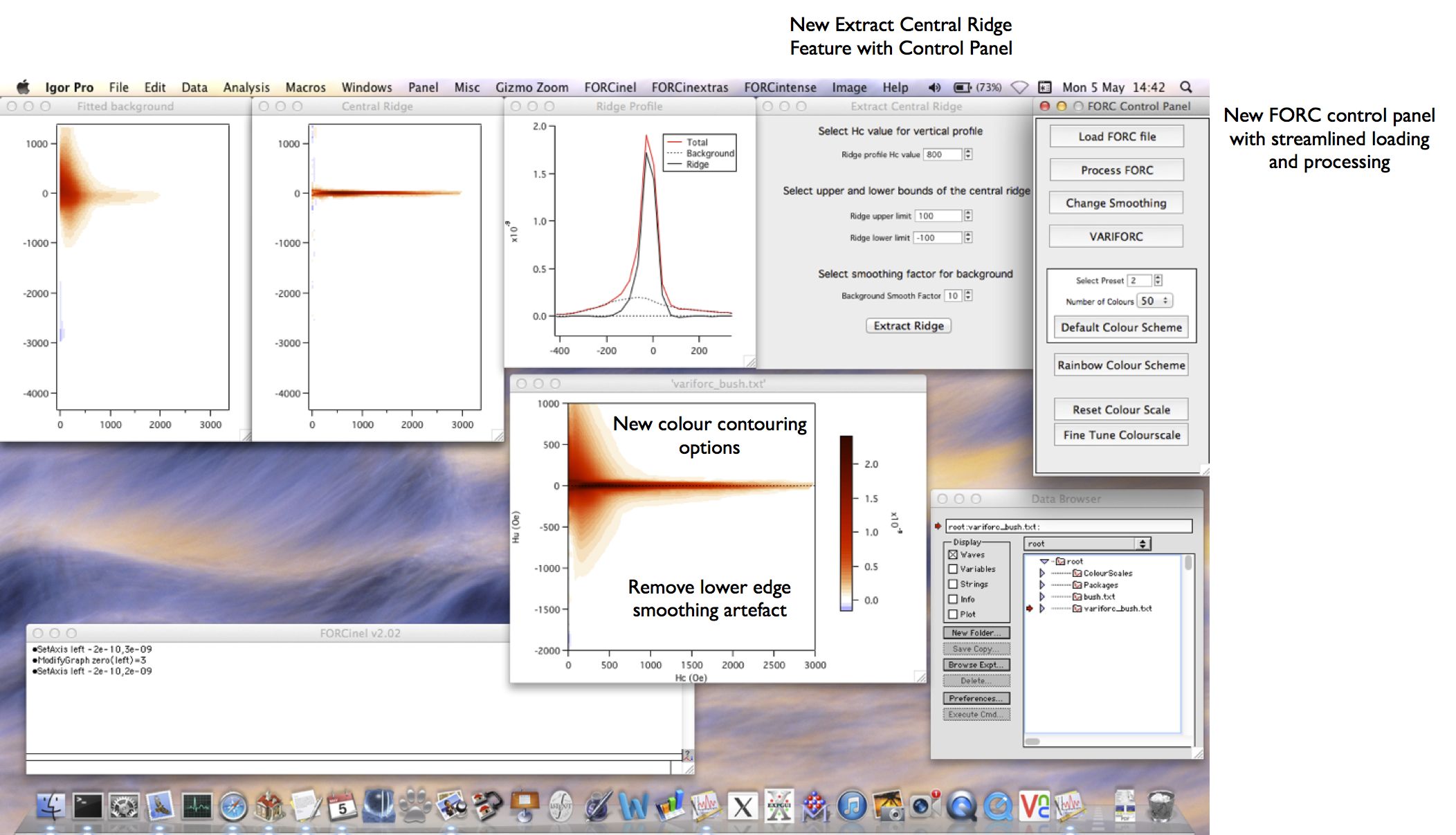Open Safari compass icon in dock

(x=233, y=806)
